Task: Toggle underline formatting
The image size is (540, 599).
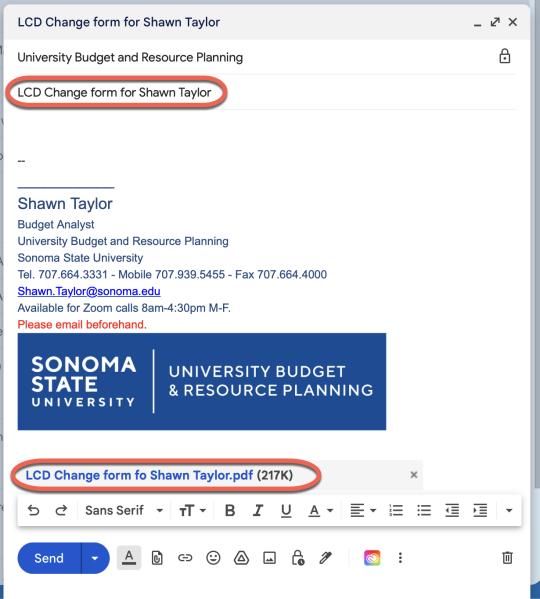Action: [286, 510]
